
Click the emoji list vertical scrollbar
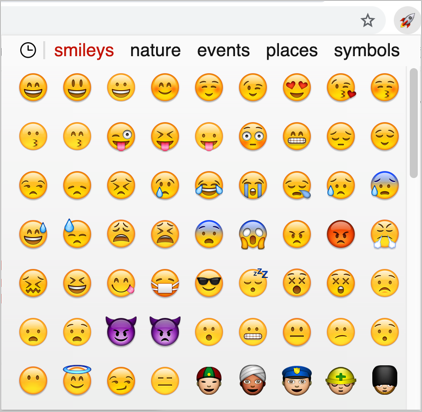(414, 123)
